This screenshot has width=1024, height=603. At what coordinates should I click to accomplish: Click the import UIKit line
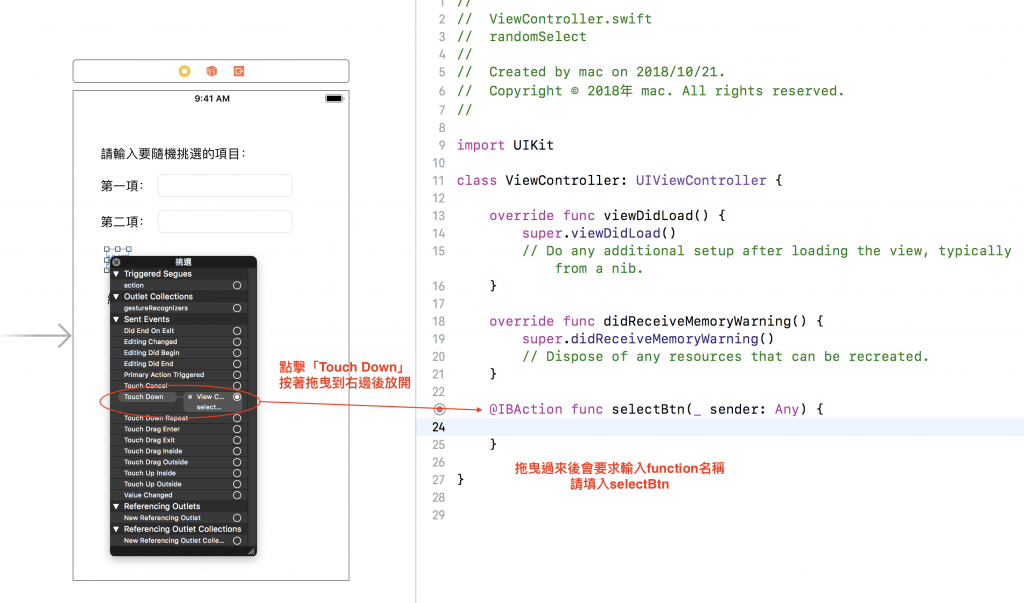point(505,145)
